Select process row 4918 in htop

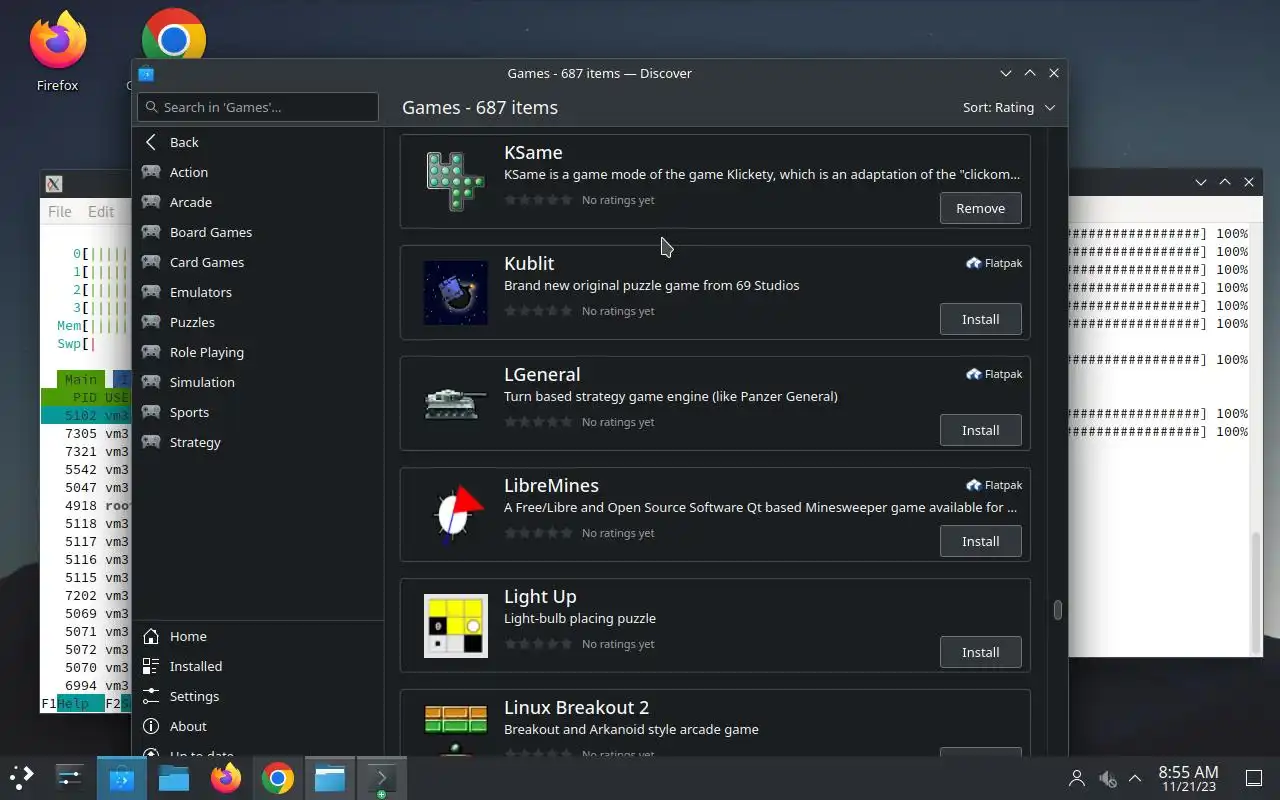coord(86,505)
